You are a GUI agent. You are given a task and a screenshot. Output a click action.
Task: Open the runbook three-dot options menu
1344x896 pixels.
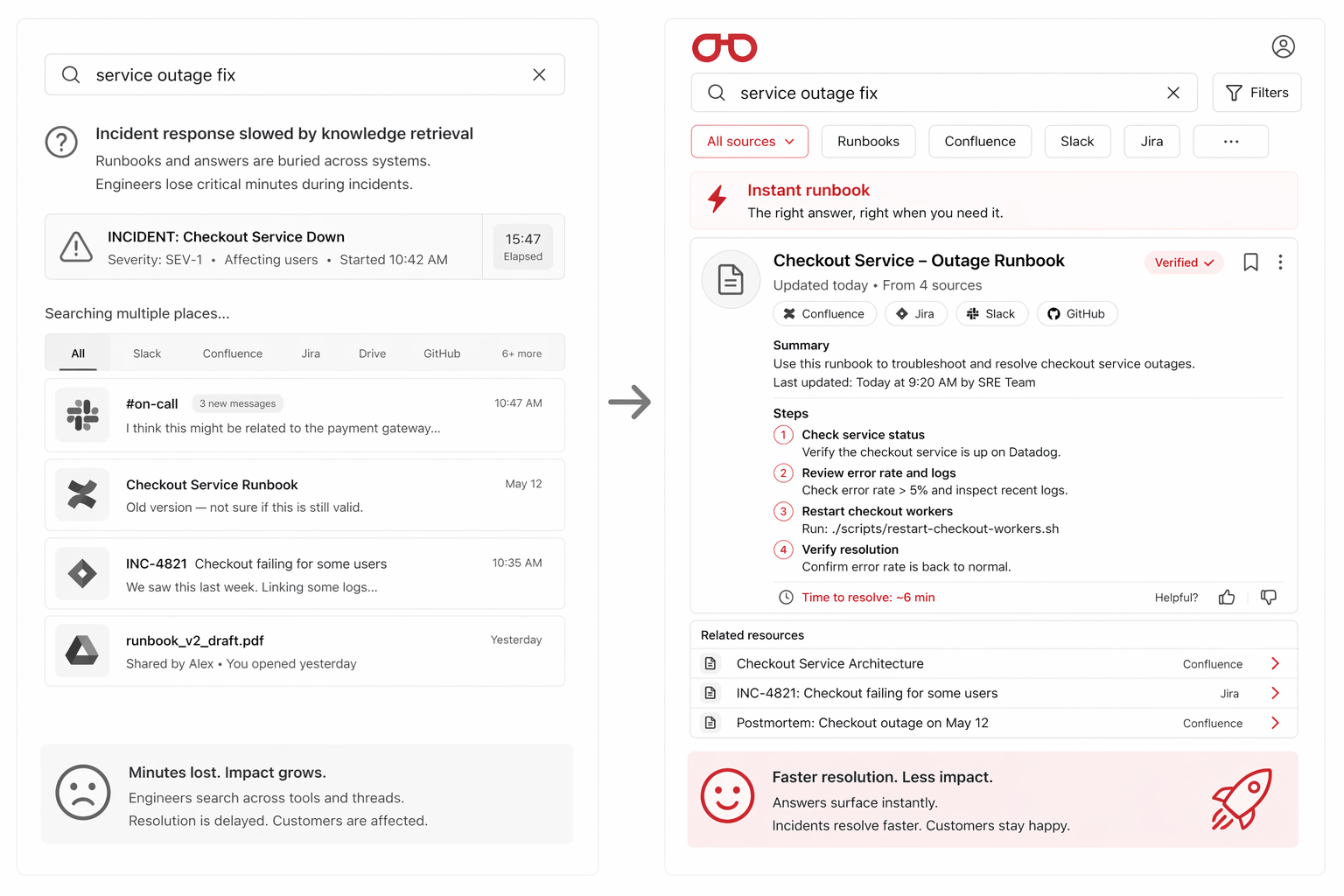1280,262
